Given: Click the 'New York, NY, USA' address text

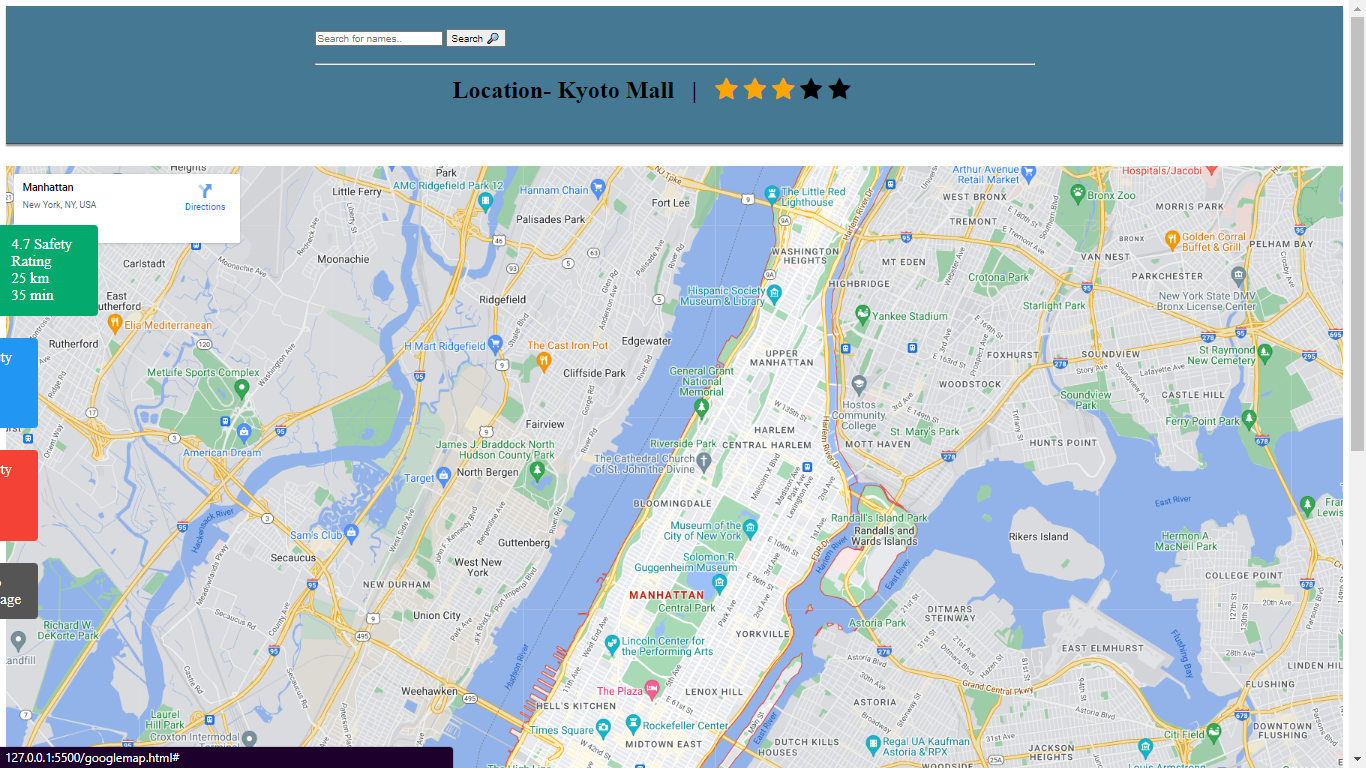Looking at the screenshot, I should point(60,205).
